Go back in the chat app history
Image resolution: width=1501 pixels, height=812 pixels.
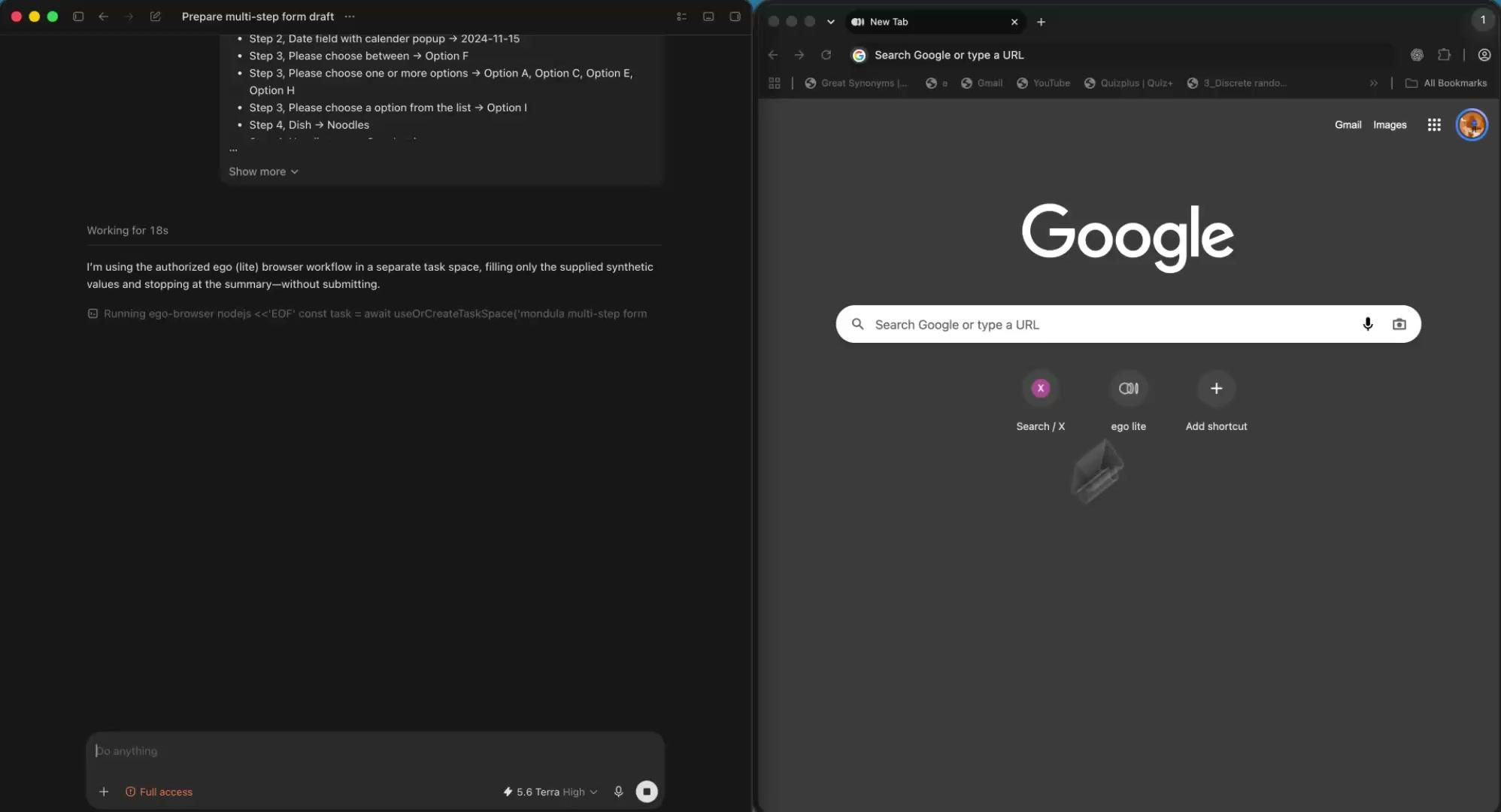[x=104, y=17]
